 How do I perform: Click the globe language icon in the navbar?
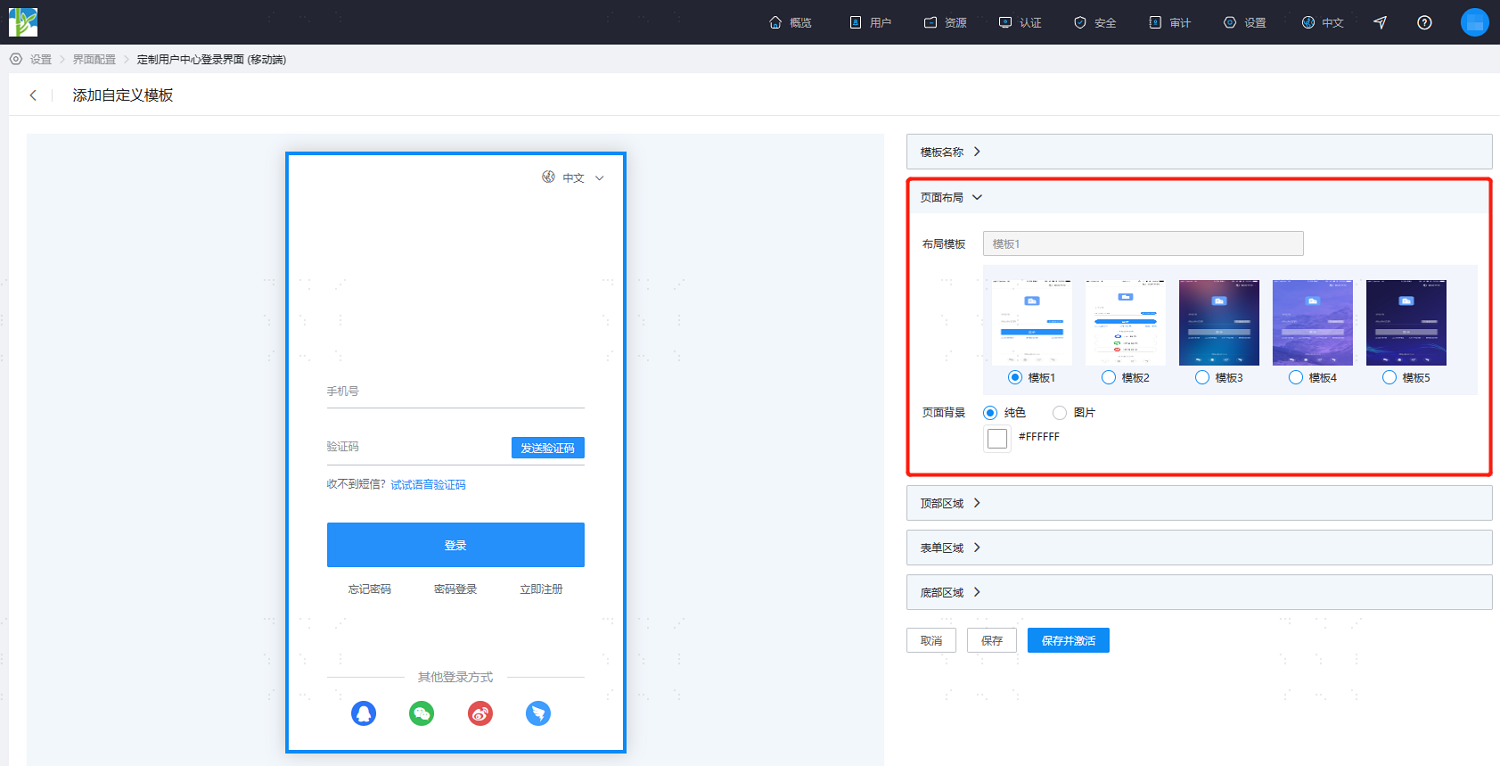pos(1308,22)
